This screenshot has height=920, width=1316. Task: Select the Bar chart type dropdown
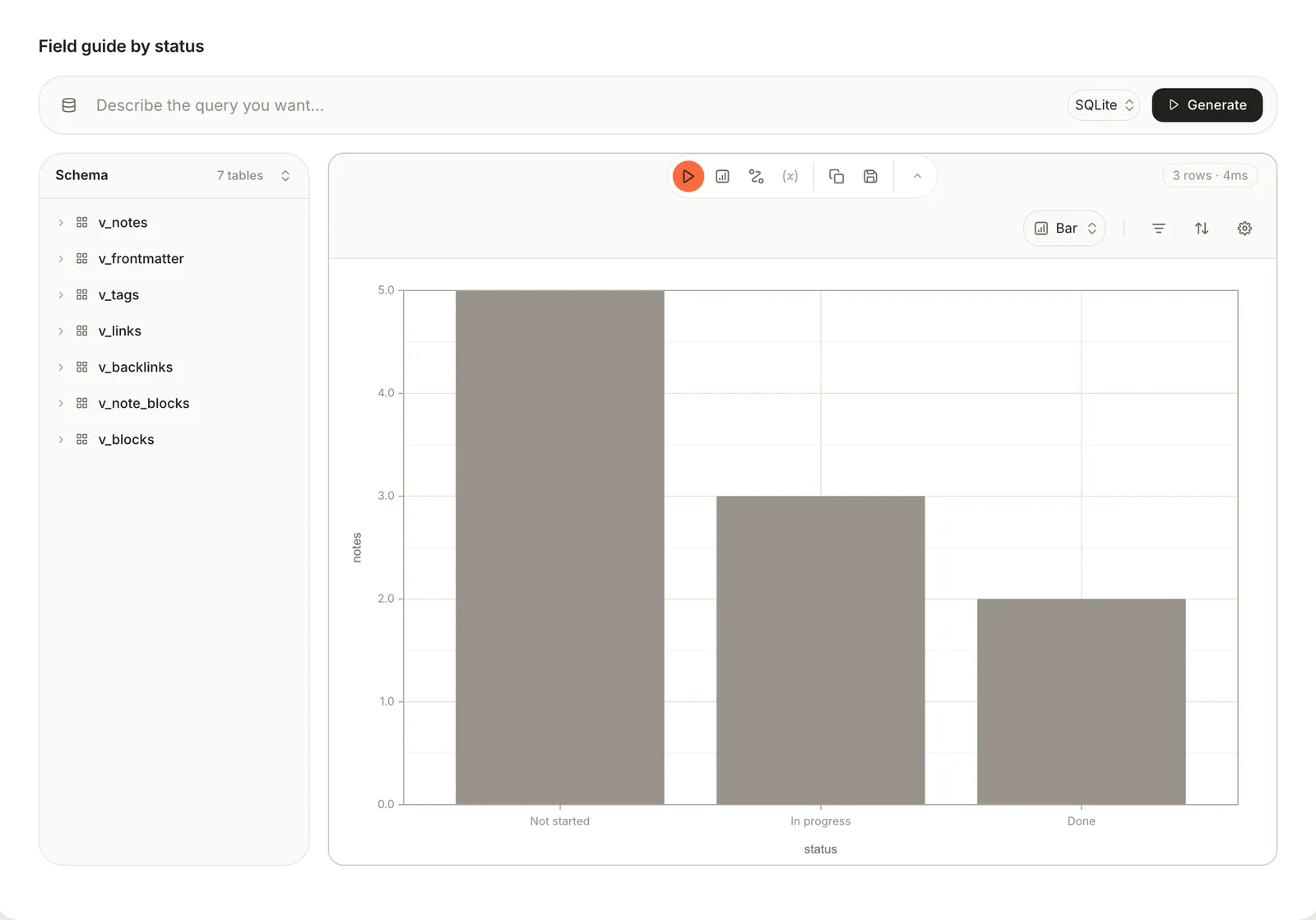(x=1064, y=229)
